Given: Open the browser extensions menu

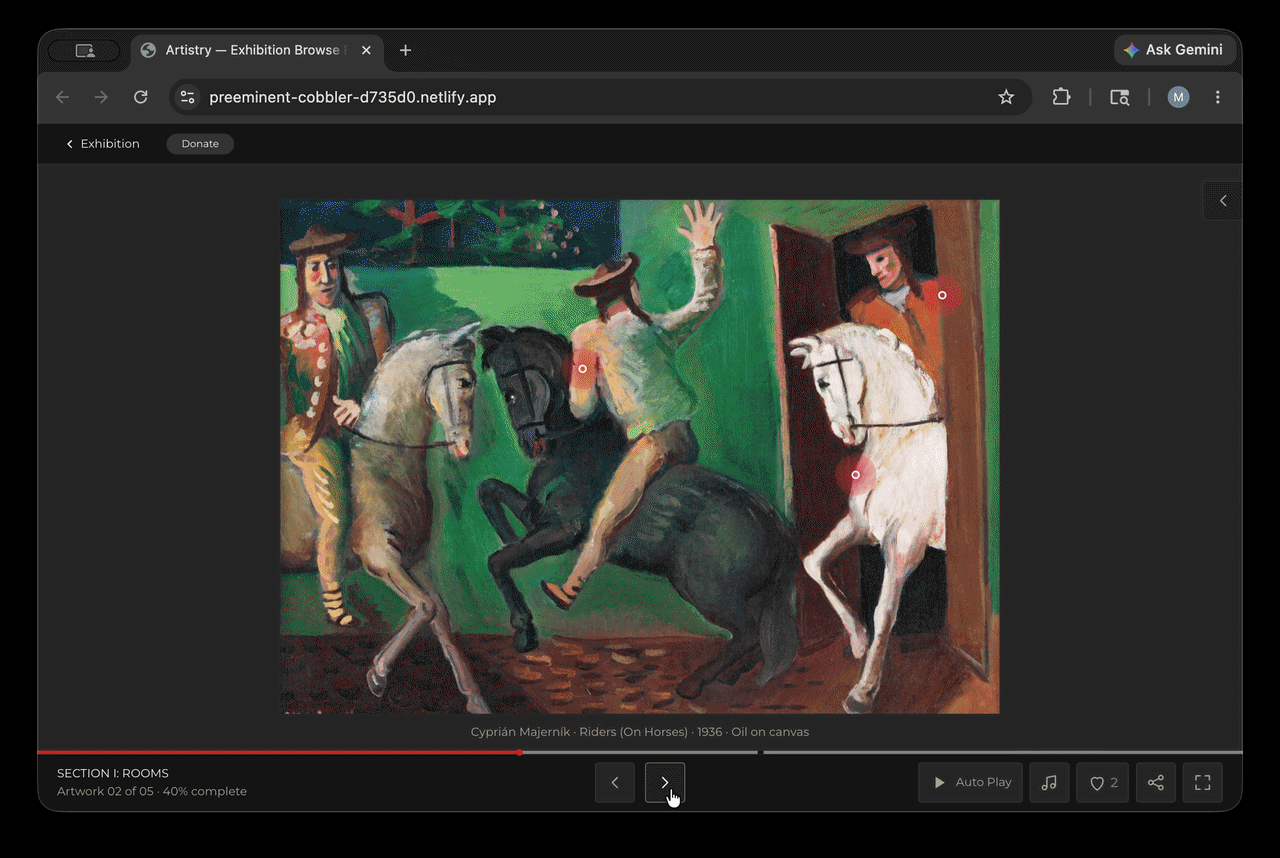Looking at the screenshot, I should click(x=1061, y=97).
